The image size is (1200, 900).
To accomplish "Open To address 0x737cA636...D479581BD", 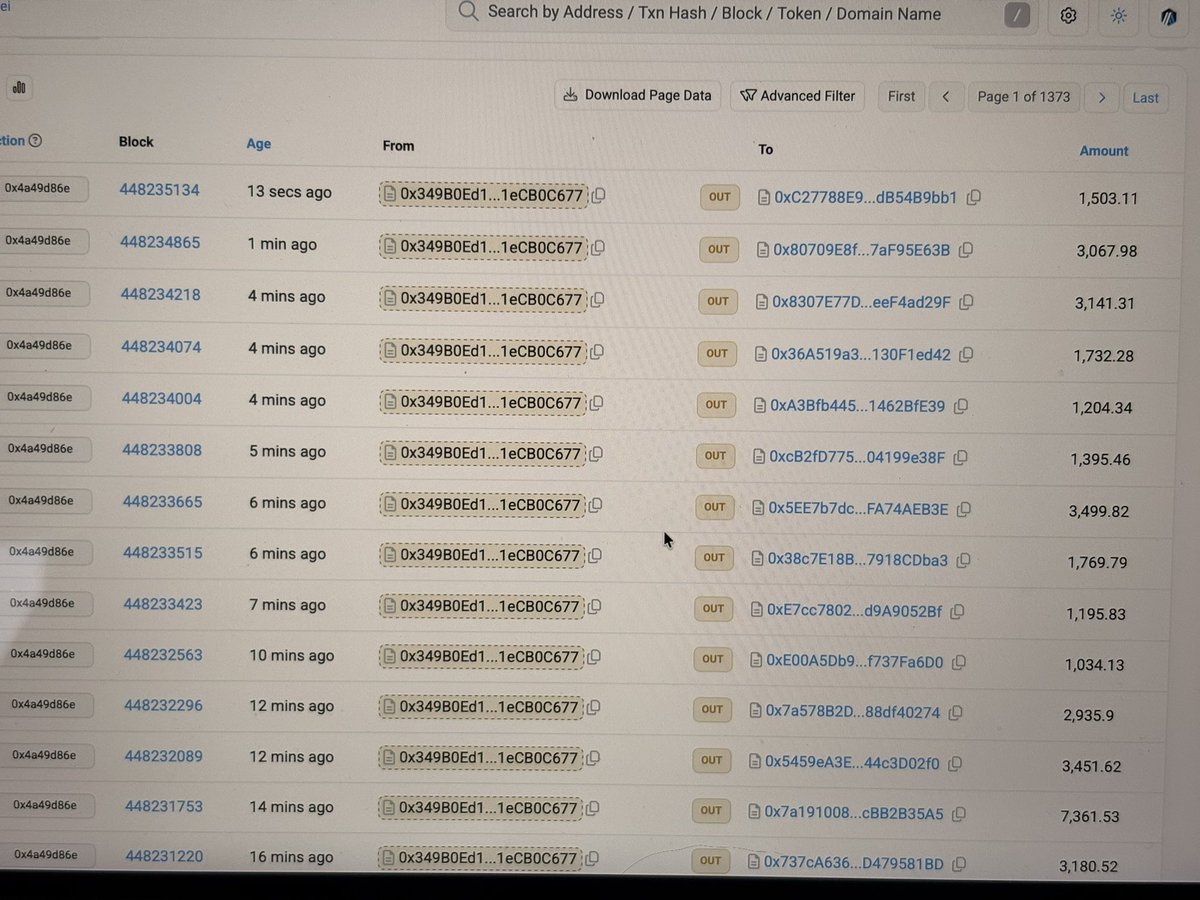I will [x=853, y=862].
